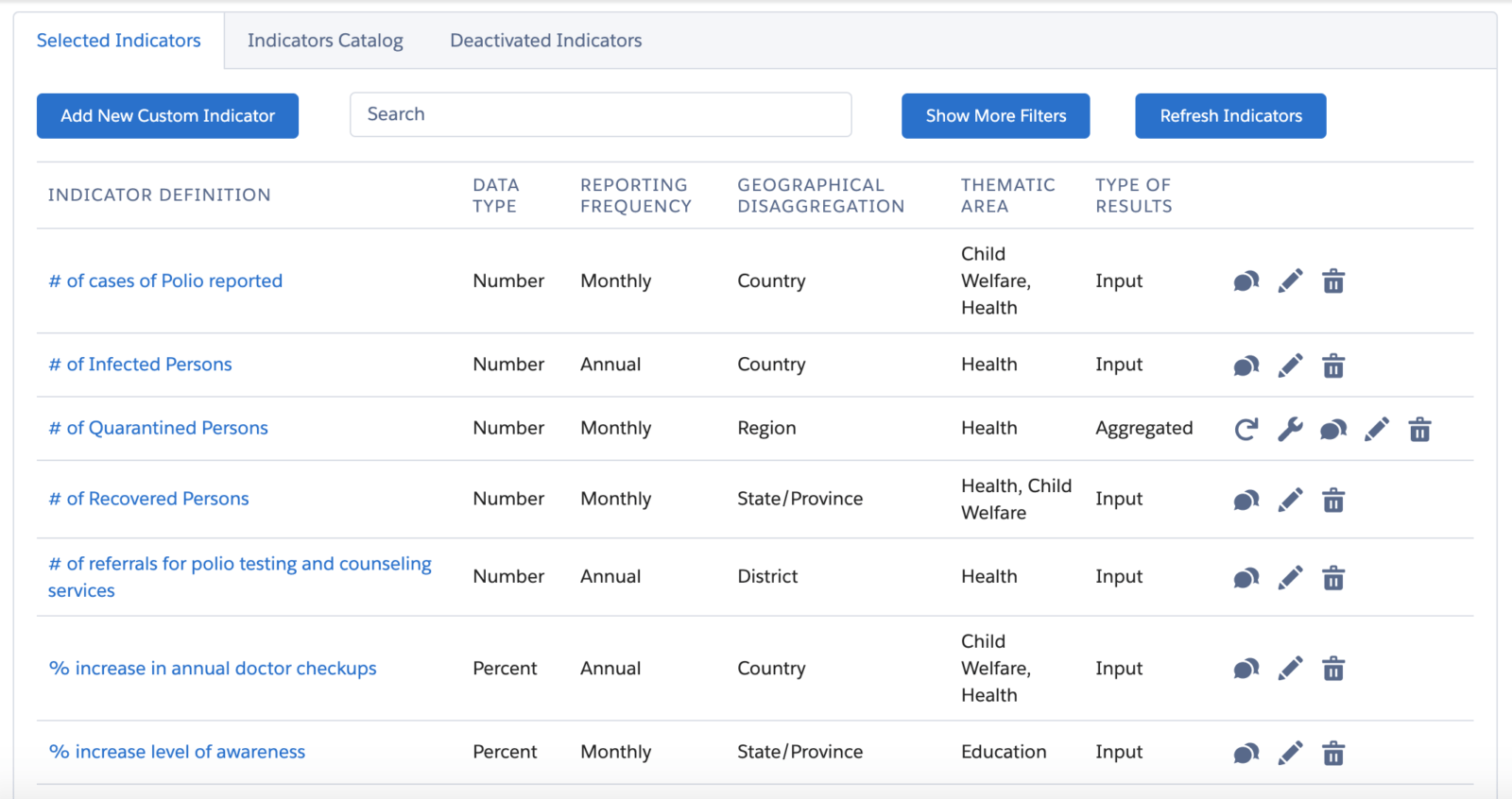This screenshot has height=799, width=1512.
Task: Click Add New Custom Indicator button
Action: (x=167, y=115)
